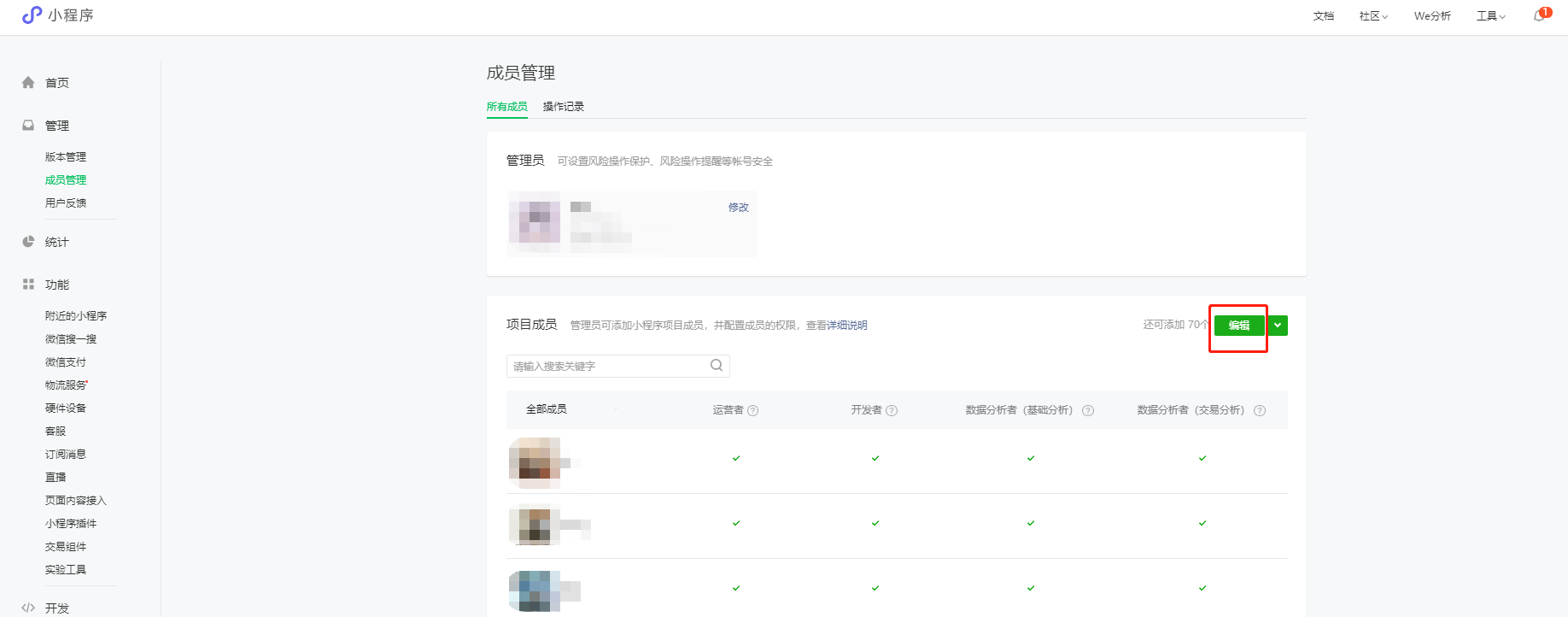Viewport: 1568px width, 617px height.
Task: Click the 修改 link for administrator
Action: pos(738,208)
